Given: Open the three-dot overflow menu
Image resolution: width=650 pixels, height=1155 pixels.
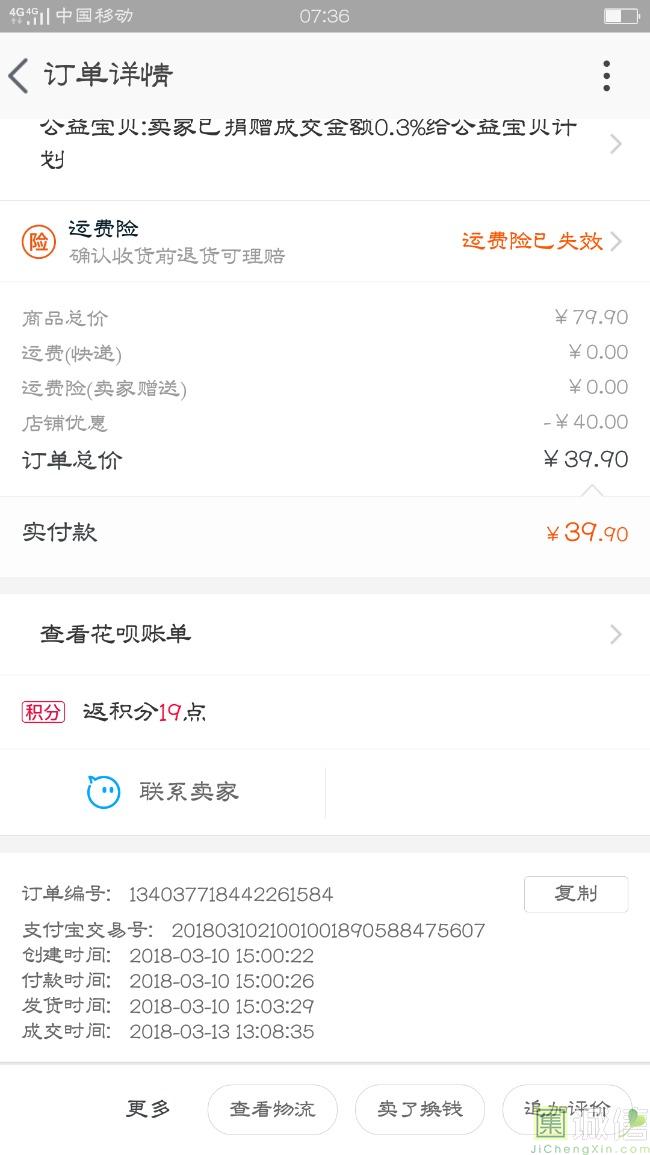Looking at the screenshot, I should (606, 76).
